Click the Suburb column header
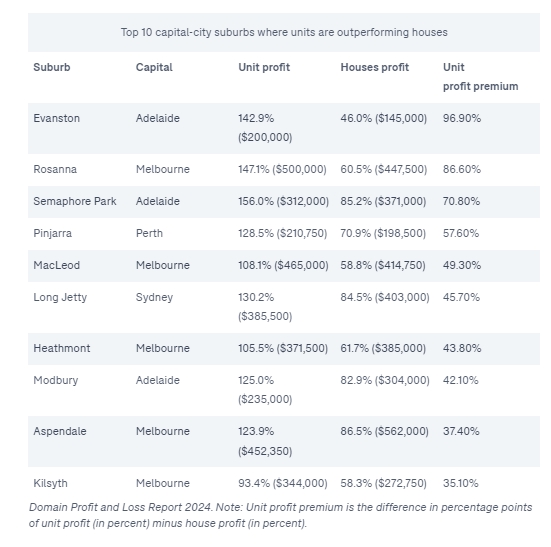 (x=52, y=67)
